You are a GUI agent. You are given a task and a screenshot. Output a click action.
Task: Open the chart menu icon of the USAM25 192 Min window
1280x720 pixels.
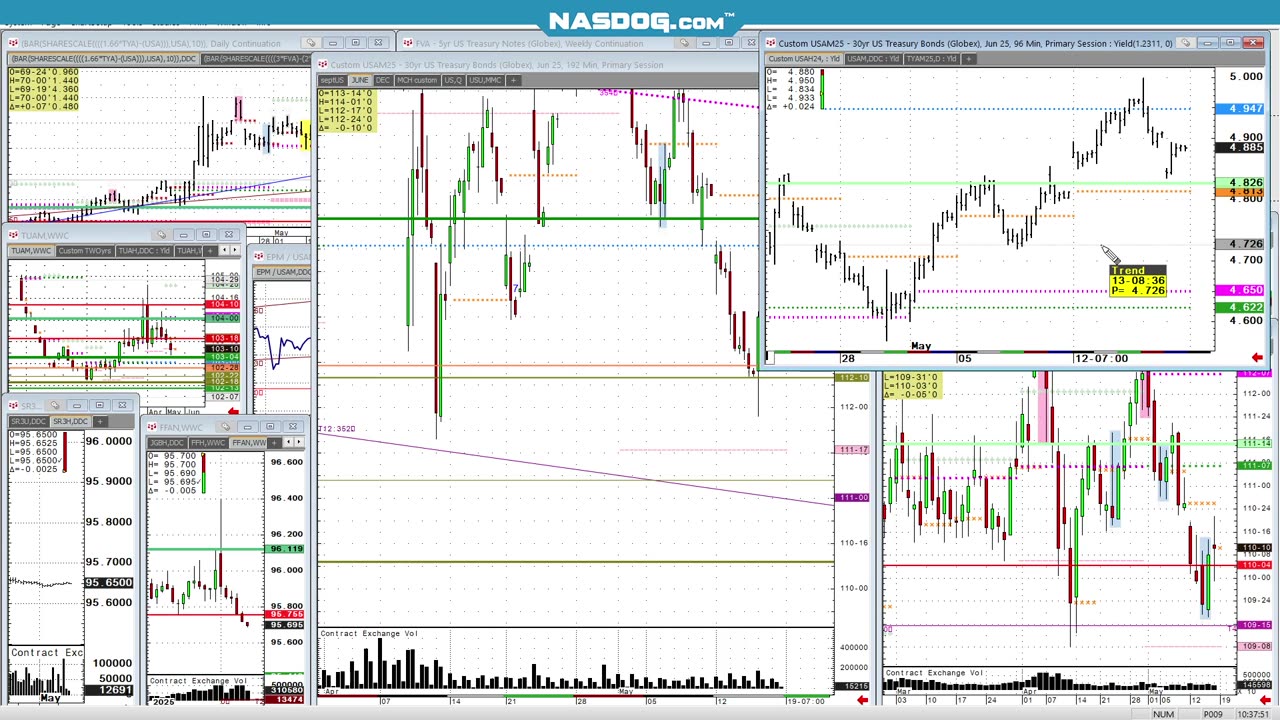(324, 65)
